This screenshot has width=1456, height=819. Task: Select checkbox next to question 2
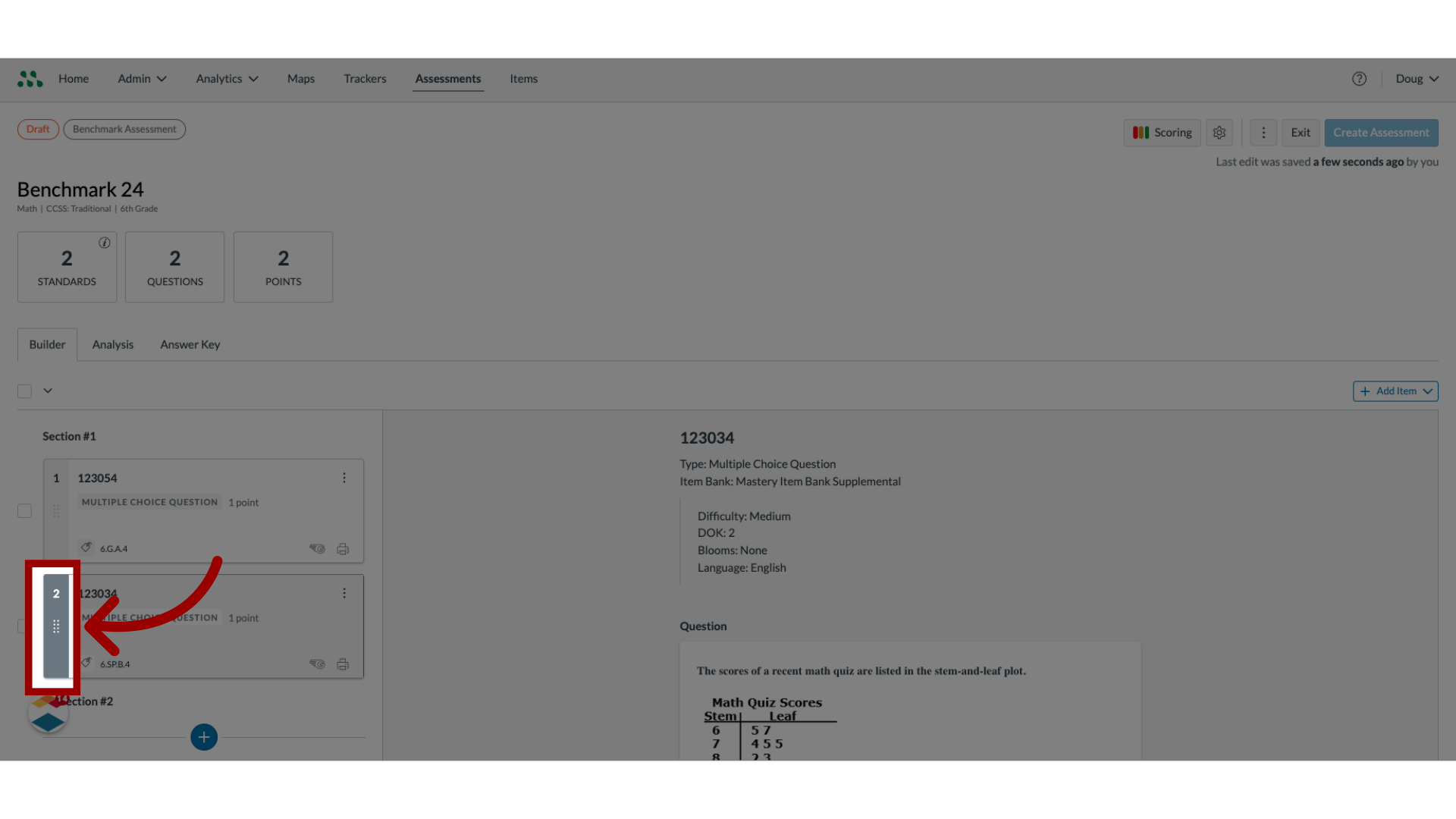tap(24, 625)
